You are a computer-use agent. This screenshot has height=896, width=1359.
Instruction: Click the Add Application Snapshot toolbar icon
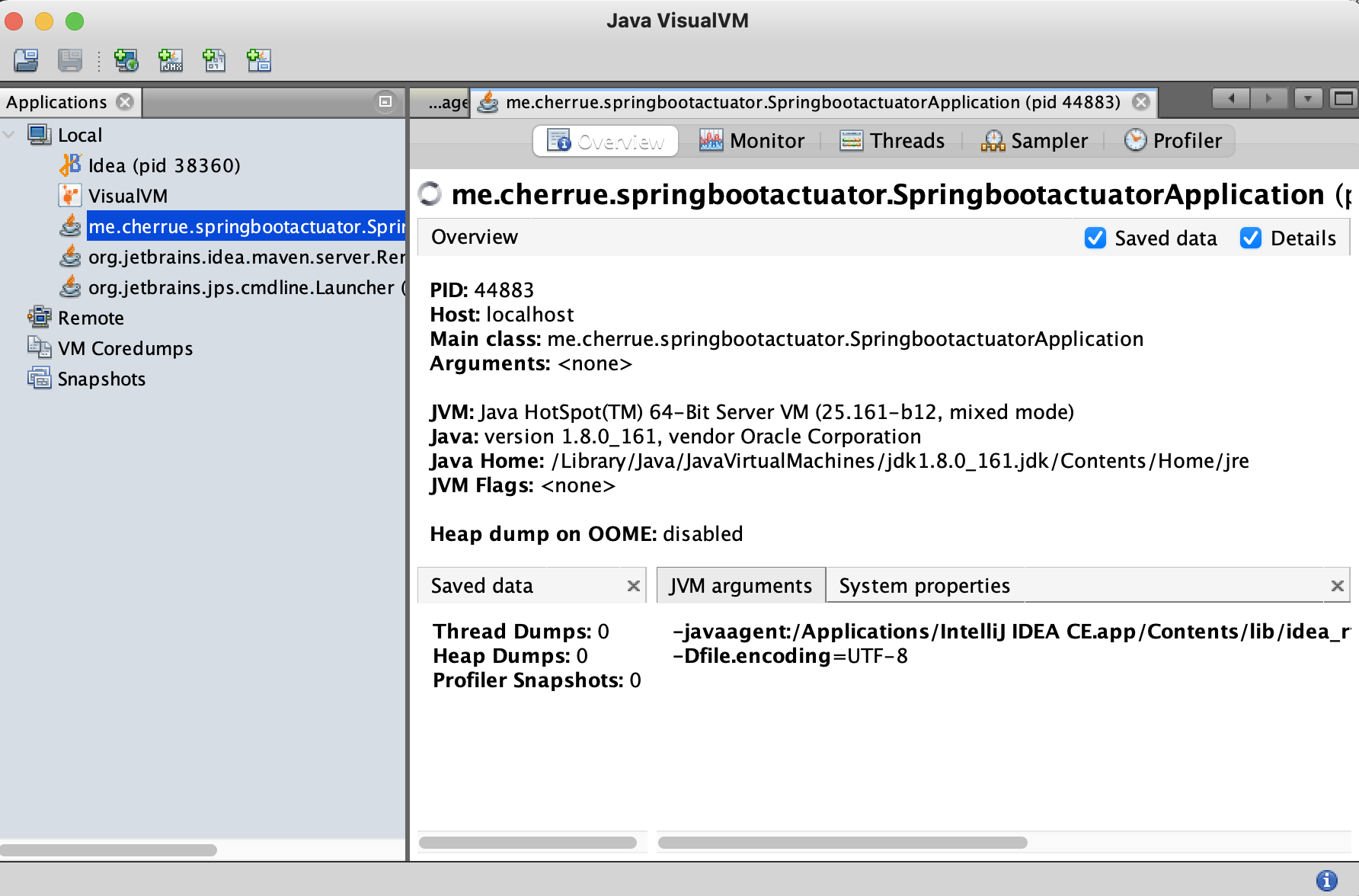pyautogui.click(x=258, y=60)
